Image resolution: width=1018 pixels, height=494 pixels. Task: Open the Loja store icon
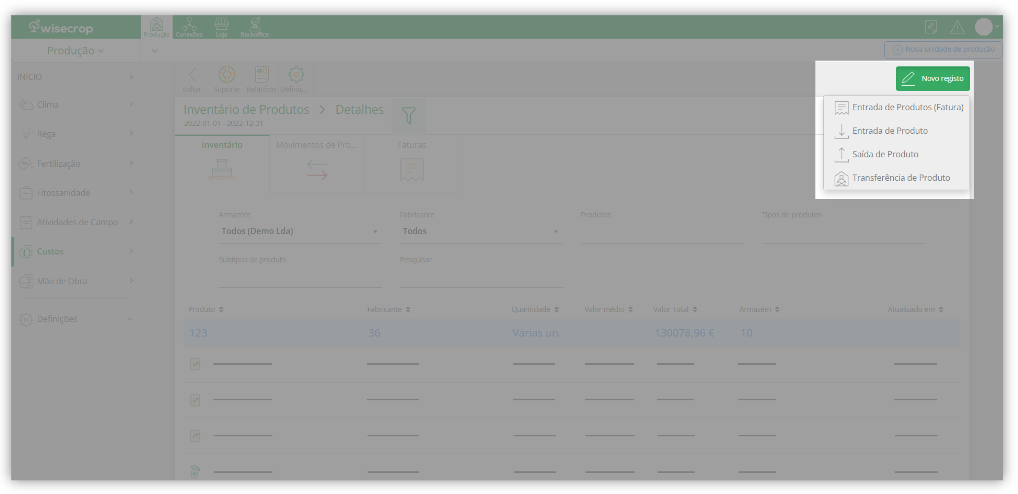[x=221, y=27]
